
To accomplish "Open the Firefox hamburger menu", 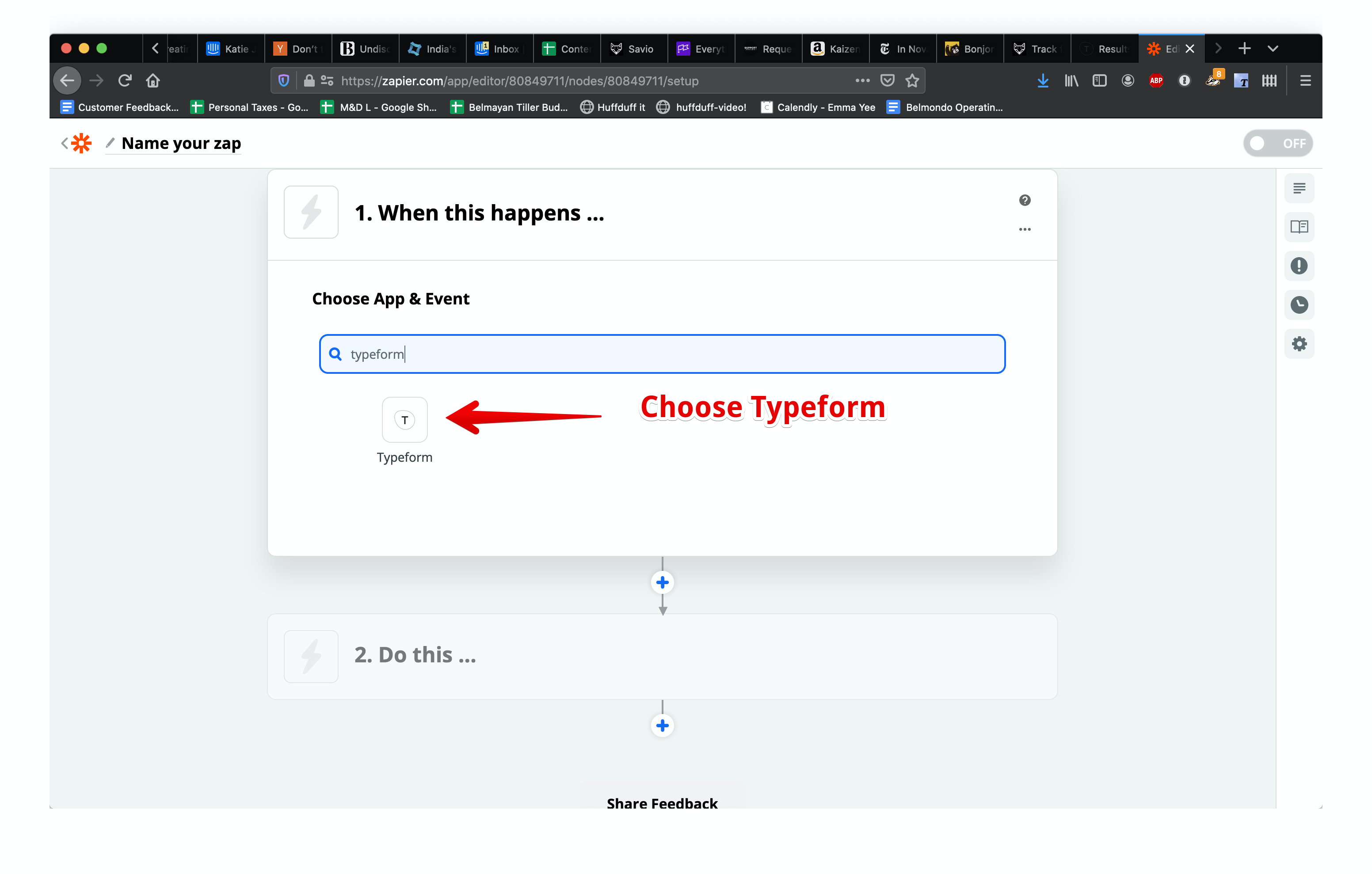I will (1305, 80).
